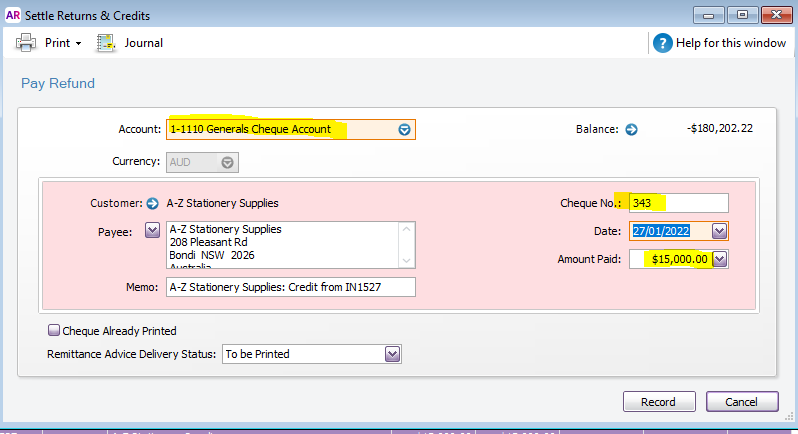
Task: Click the Help question mark icon
Action: click(662, 43)
